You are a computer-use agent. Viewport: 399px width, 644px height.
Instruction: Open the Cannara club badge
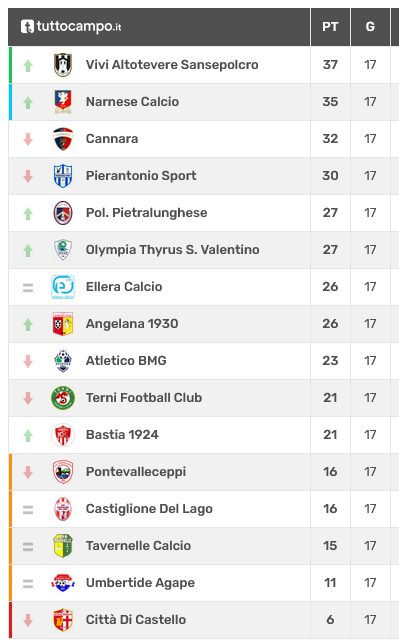pos(63,139)
